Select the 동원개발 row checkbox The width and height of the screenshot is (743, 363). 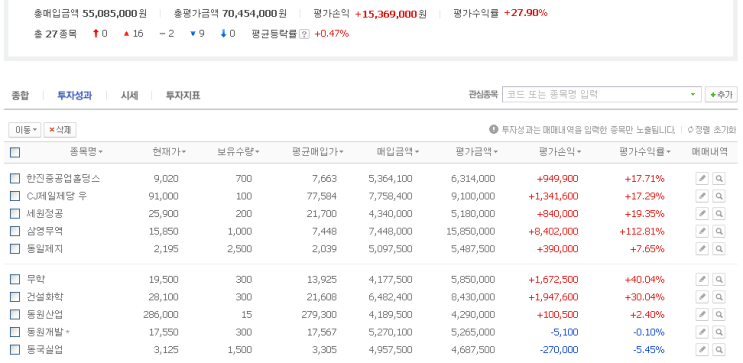[15, 332]
